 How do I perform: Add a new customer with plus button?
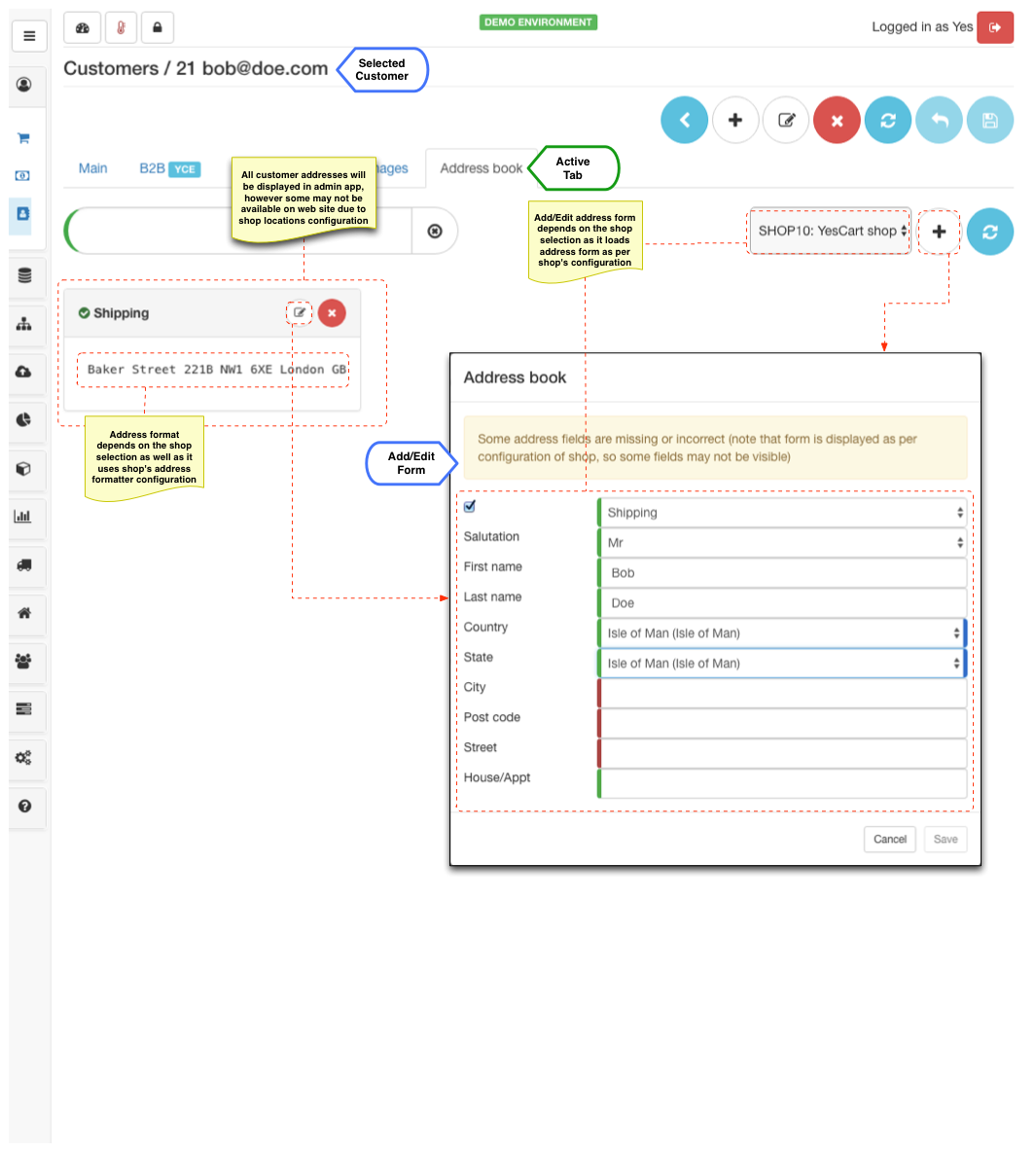tap(734, 120)
